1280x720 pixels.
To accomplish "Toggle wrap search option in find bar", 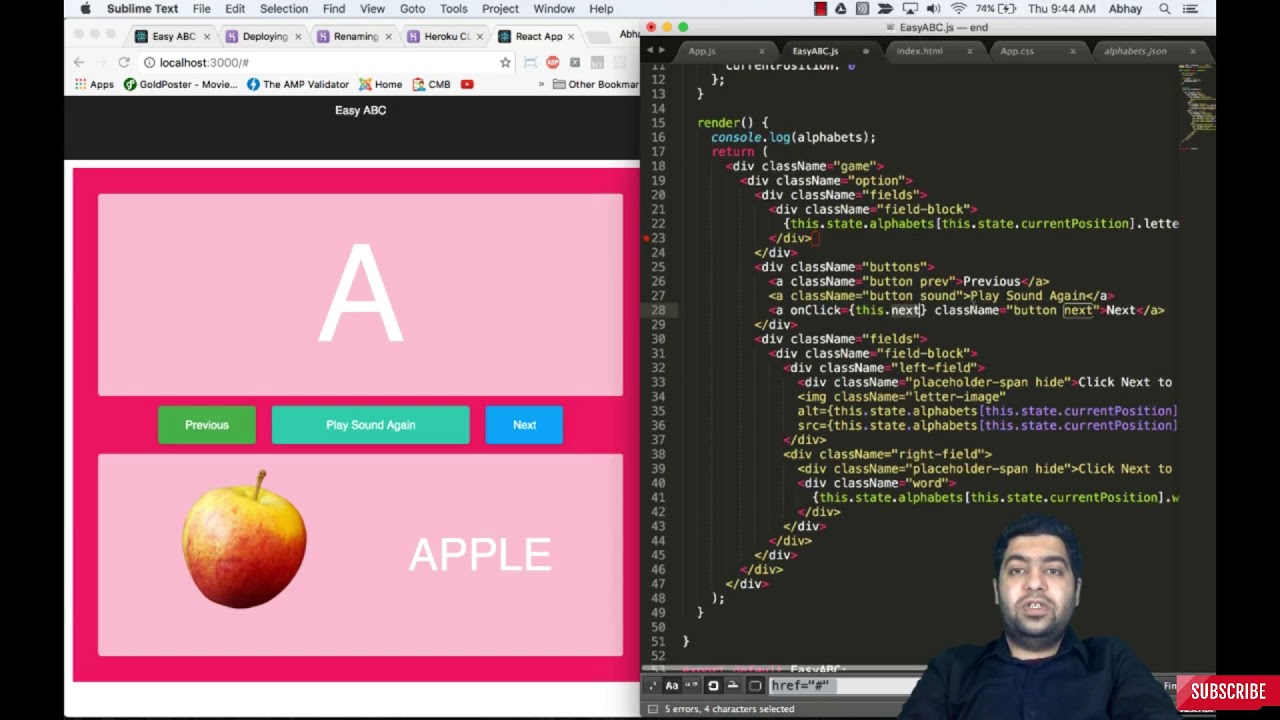I will click(713, 686).
